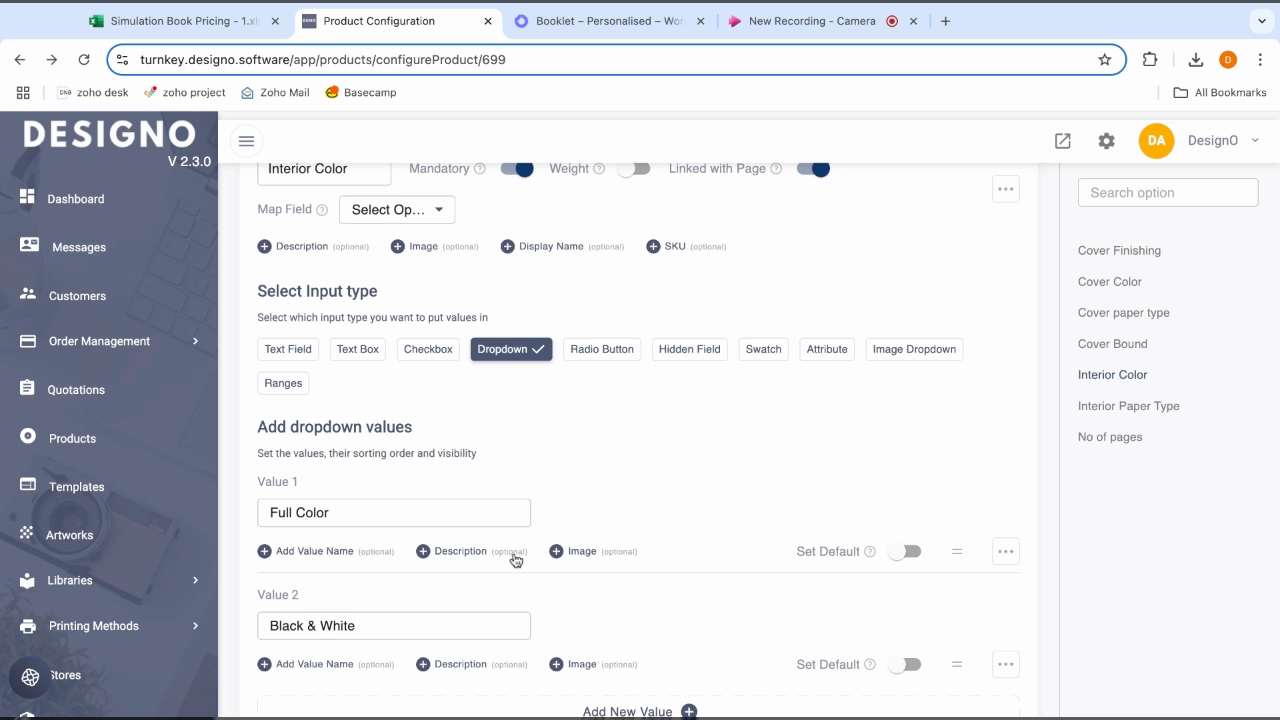The height and width of the screenshot is (720, 1280).
Task: Toggle the Mandatory switch off
Action: (517, 169)
